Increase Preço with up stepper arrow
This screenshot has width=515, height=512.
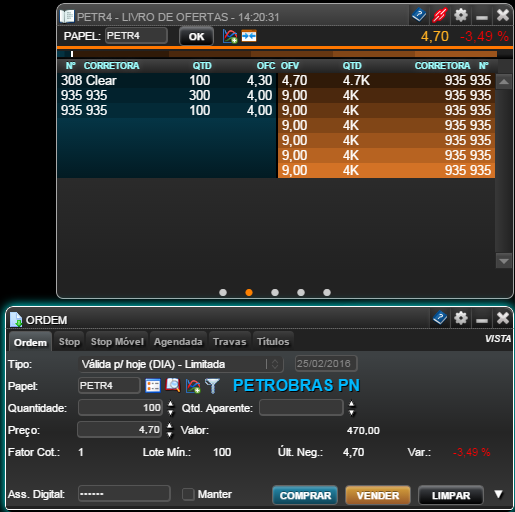[170, 426]
